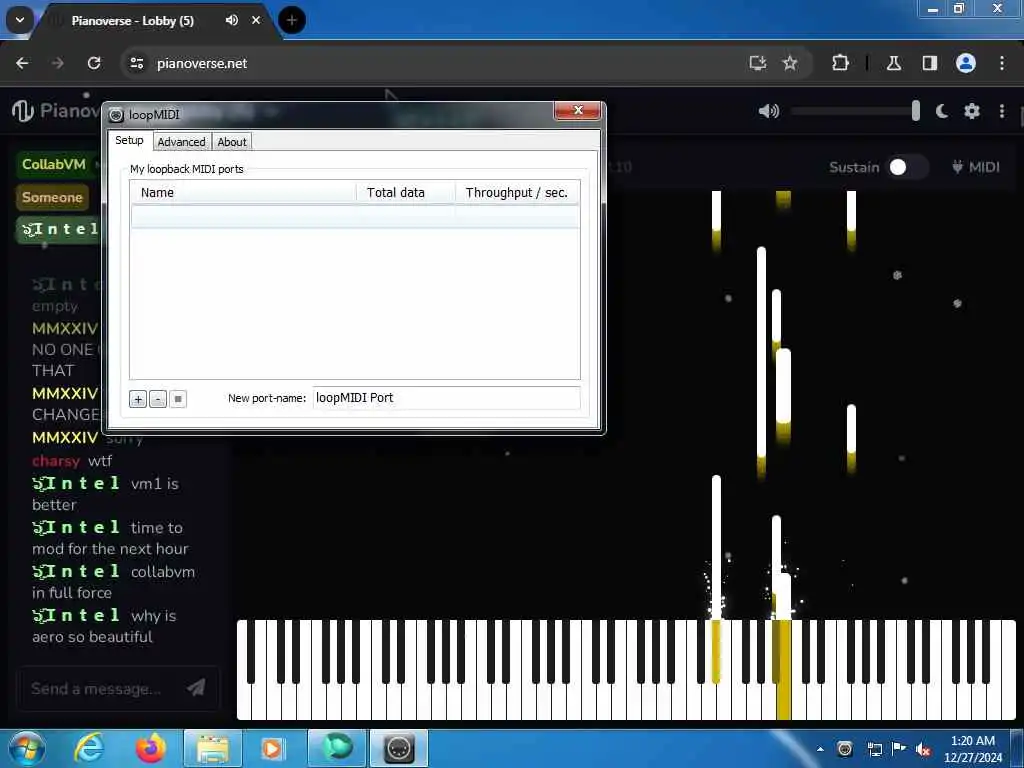Send chat message with paper plane icon
1024x768 pixels.
click(x=196, y=687)
